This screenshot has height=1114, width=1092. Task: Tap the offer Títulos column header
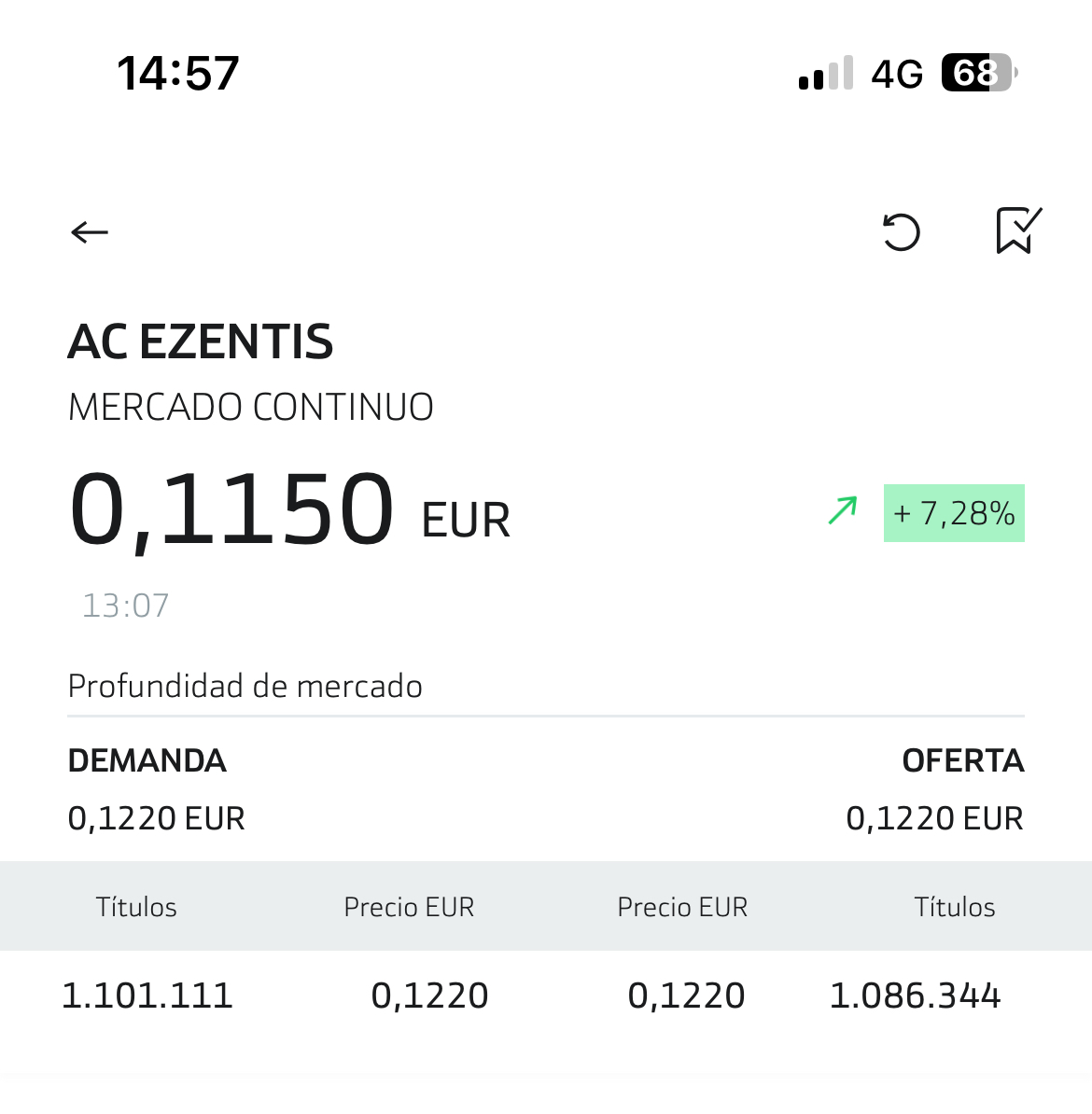(x=954, y=907)
